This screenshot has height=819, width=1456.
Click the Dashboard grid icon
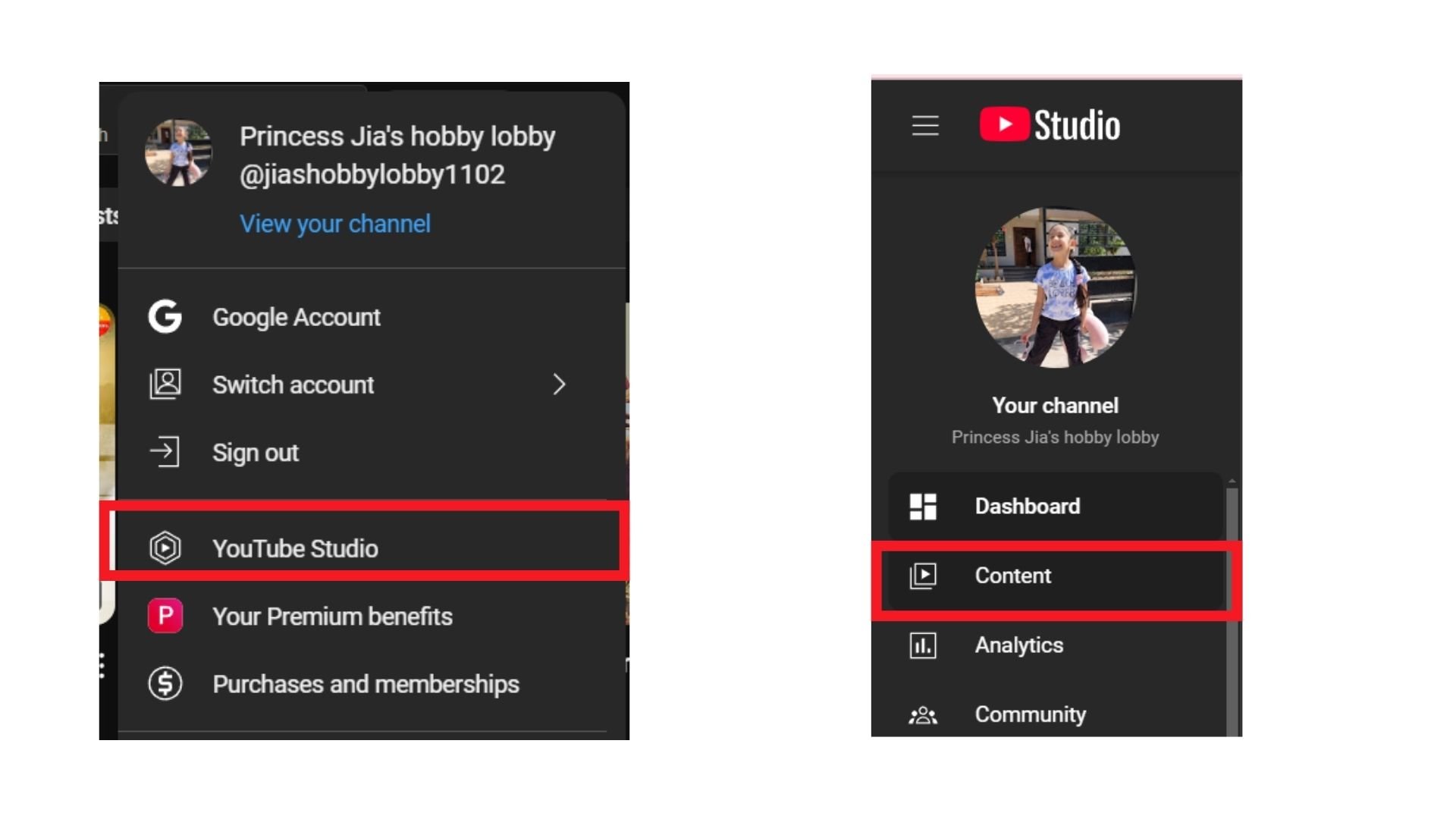pos(923,506)
